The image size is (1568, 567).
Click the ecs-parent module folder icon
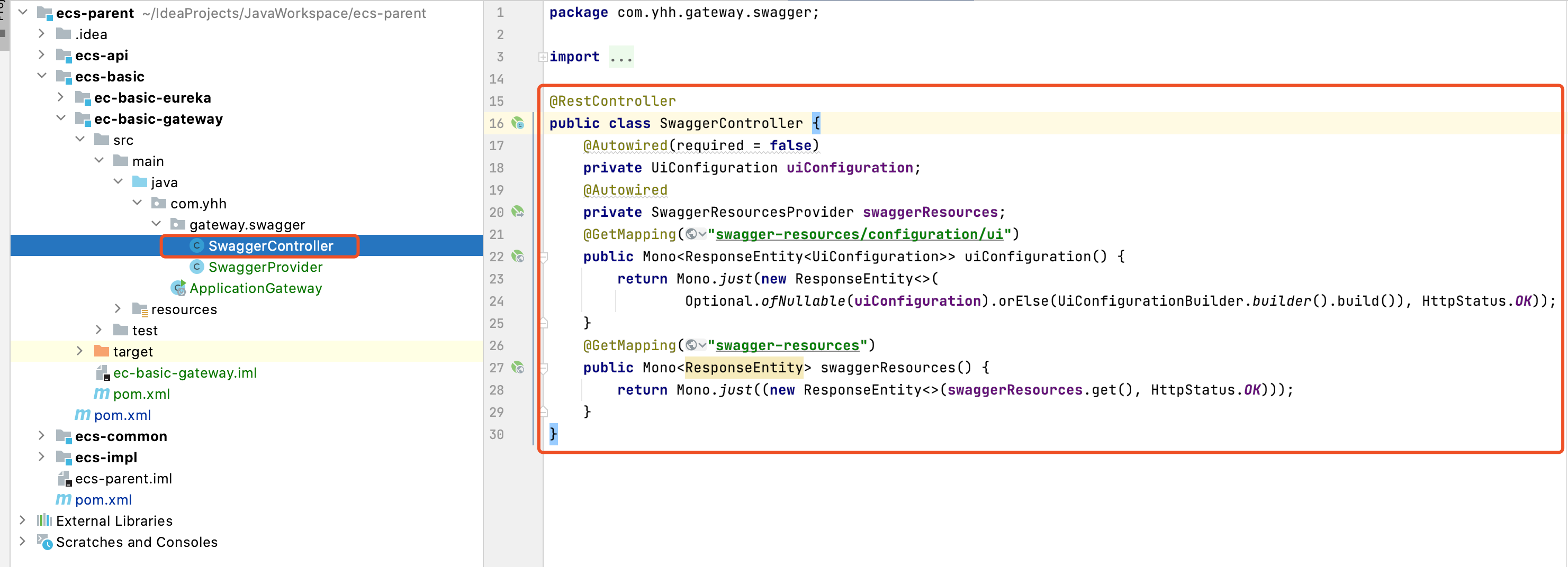tap(44, 13)
